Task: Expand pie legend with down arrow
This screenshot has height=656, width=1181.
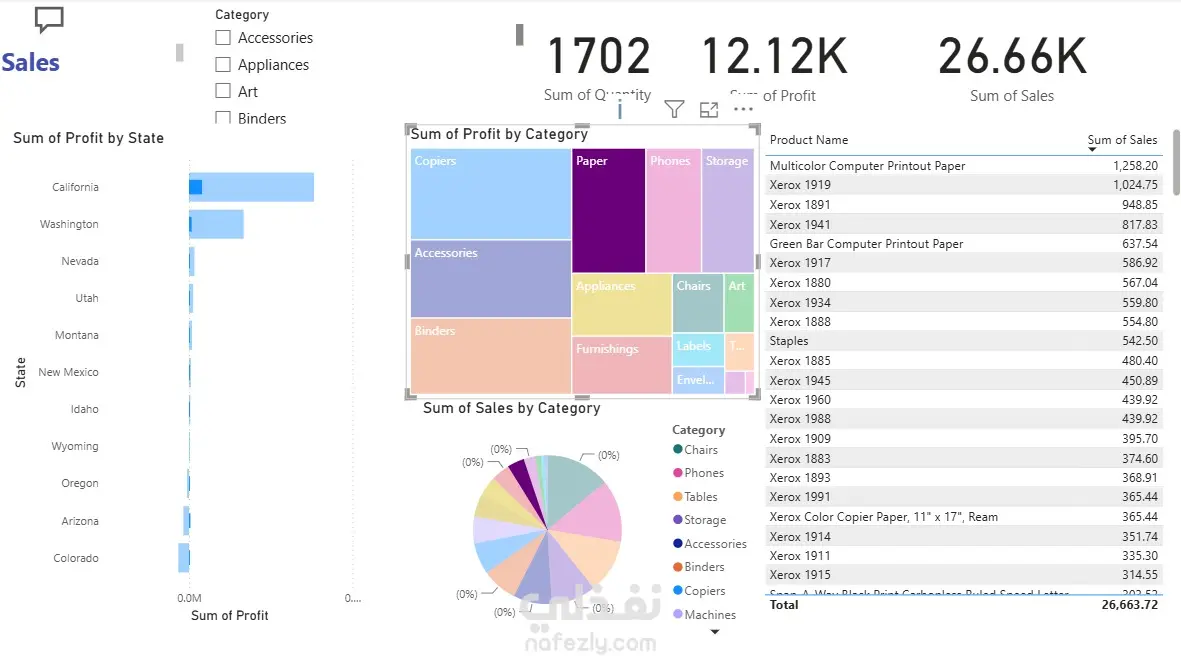Action: coord(715,632)
